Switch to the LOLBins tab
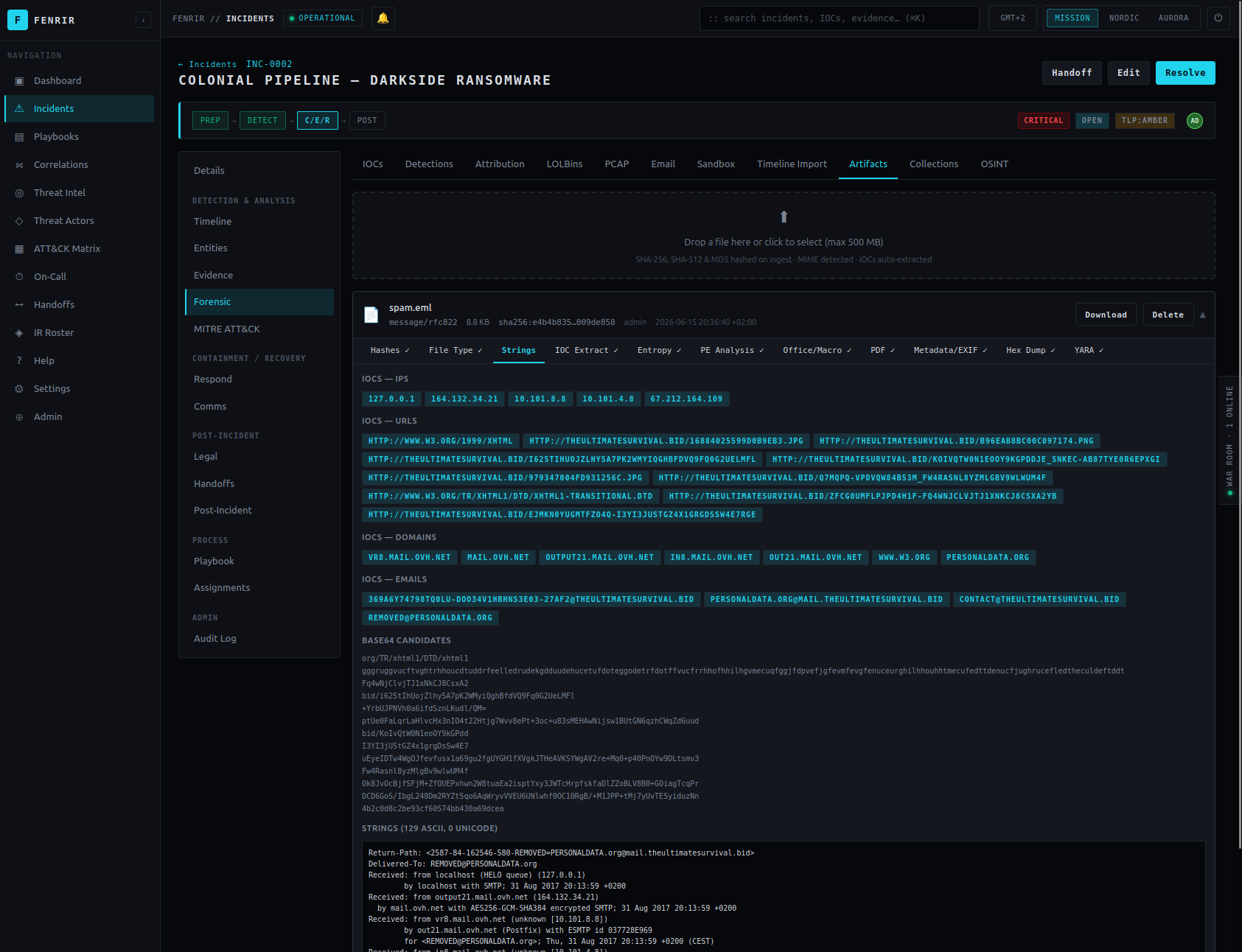The width and height of the screenshot is (1242, 952). 565,164
